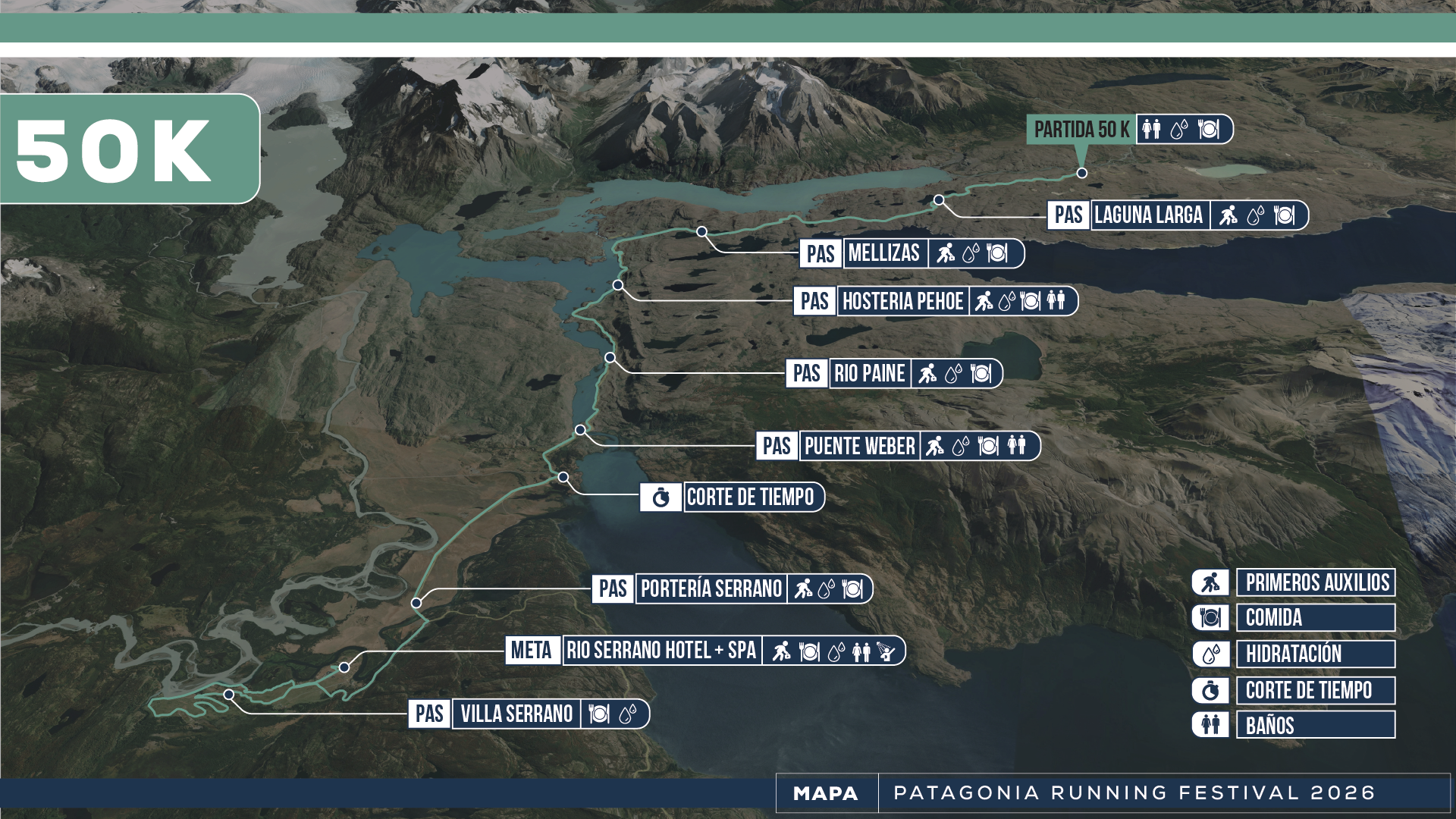Click the Partida 50 K start marker dot
Screen dimensions: 1456x819
pyautogui.click(x=1082, y=173)
